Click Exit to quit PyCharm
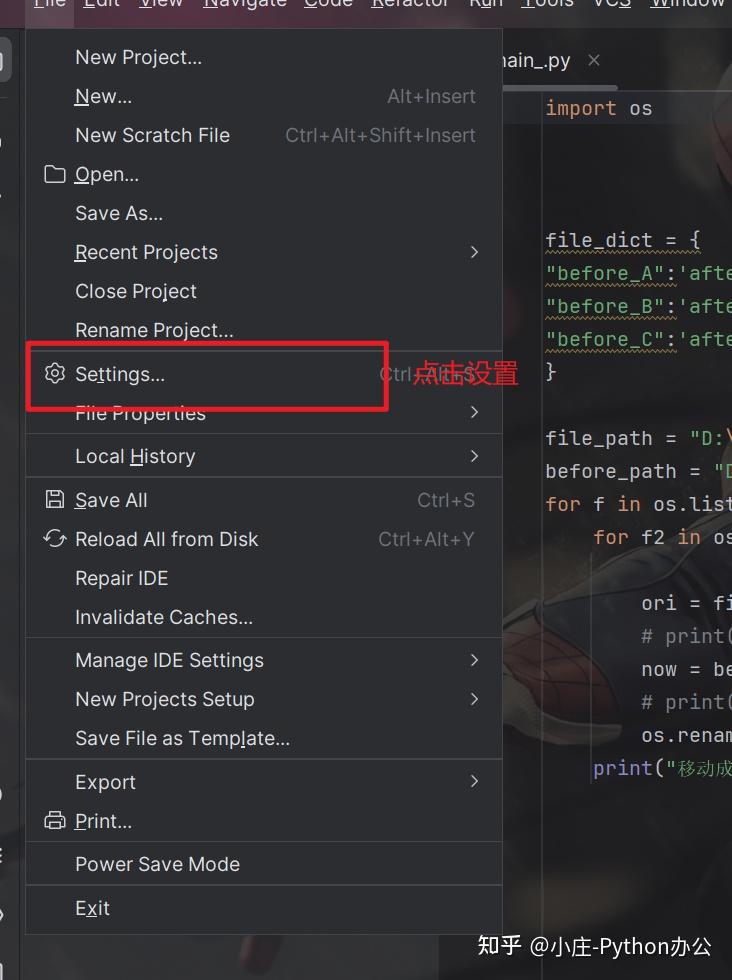Screen dimensions: 732x980 pyautogui.click(x=92, y=908)
